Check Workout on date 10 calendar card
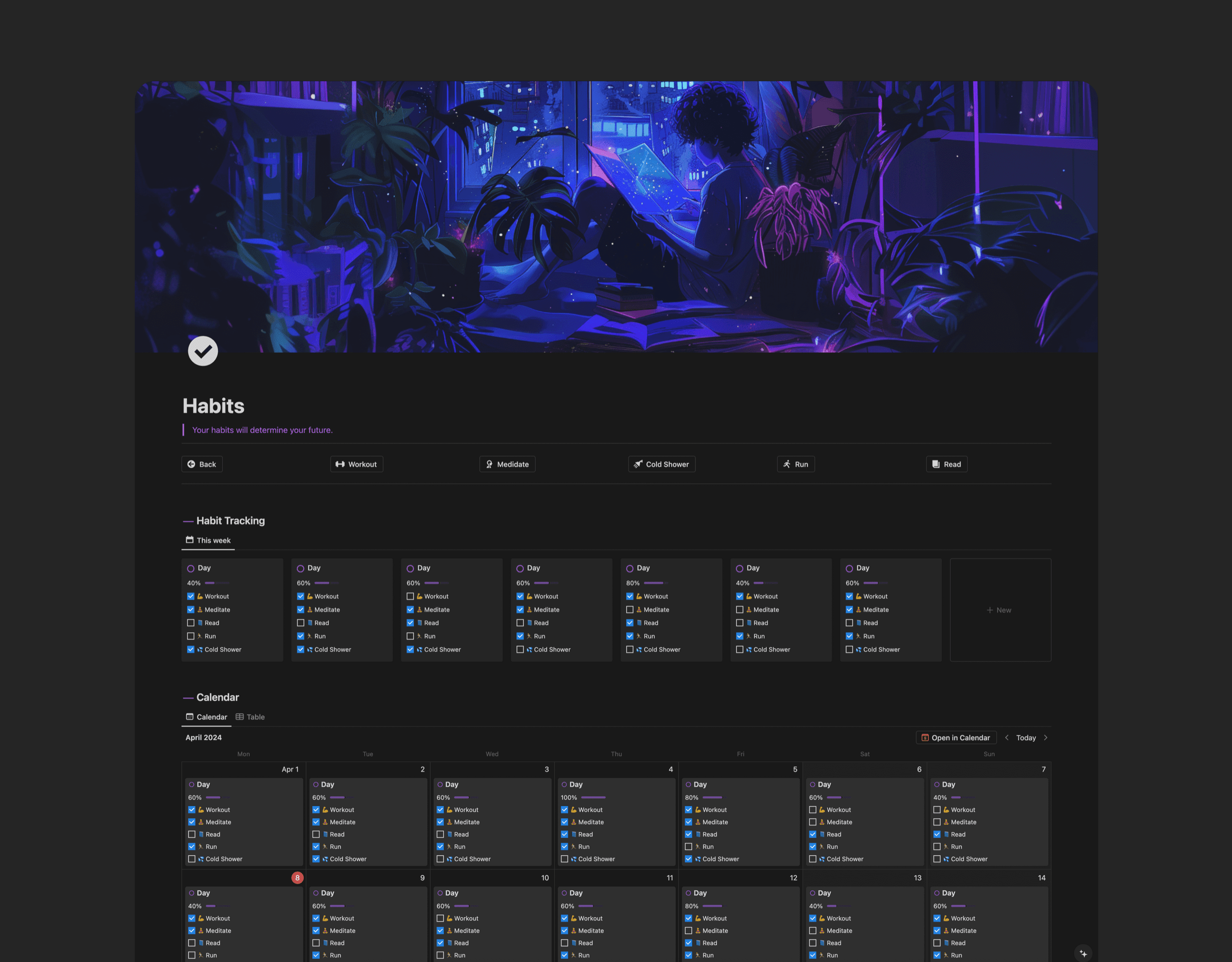This screenshot has height=962, width=1232. coord(440,919)
